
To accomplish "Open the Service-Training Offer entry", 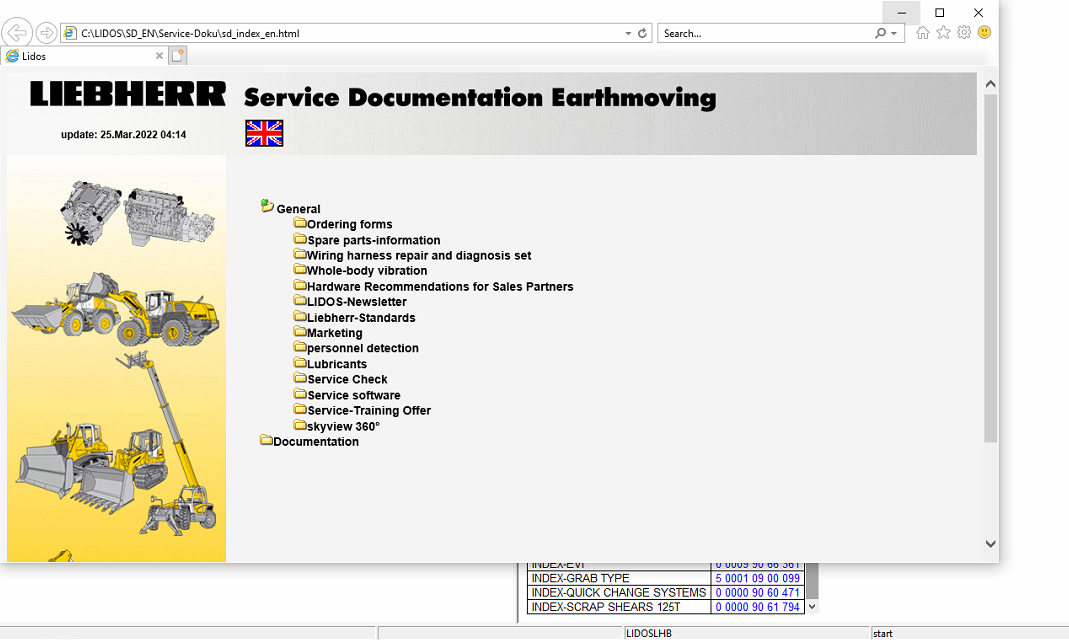I will pyautogui.click(x=369, y=410).
